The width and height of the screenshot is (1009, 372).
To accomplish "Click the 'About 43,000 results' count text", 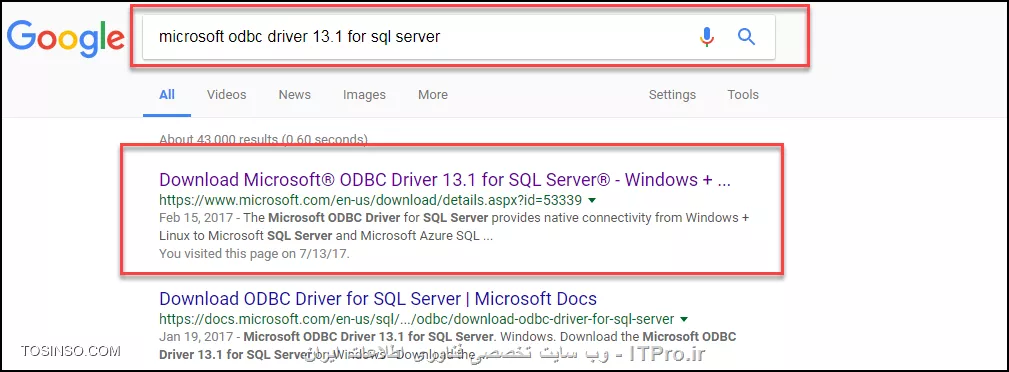I will 264,139.
